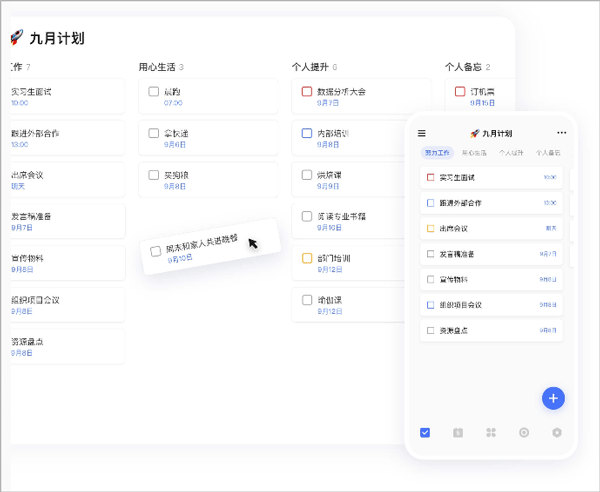Image resolution: width=600 pixels, height=492 pixels.
Task: Select the tasks checkmark icon in bottom bar
Action: [425, 433]
